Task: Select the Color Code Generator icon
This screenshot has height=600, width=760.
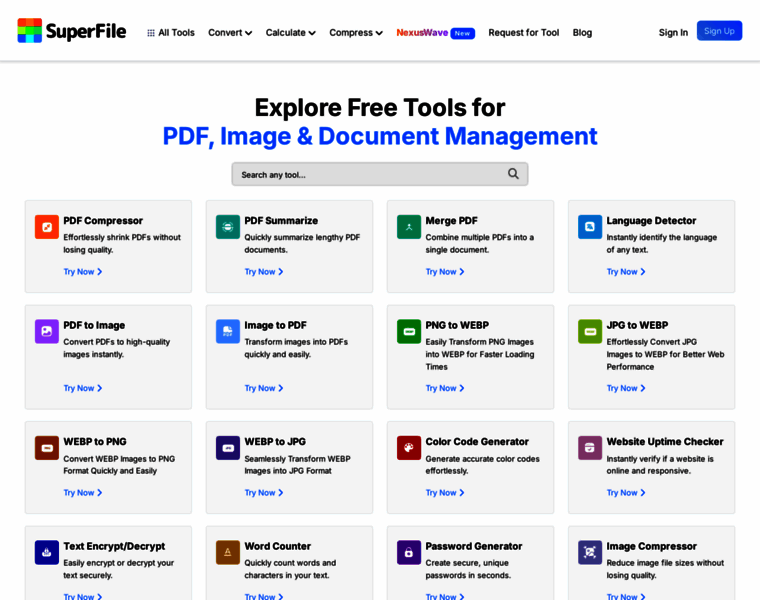Action: click(x=409, y=448)
